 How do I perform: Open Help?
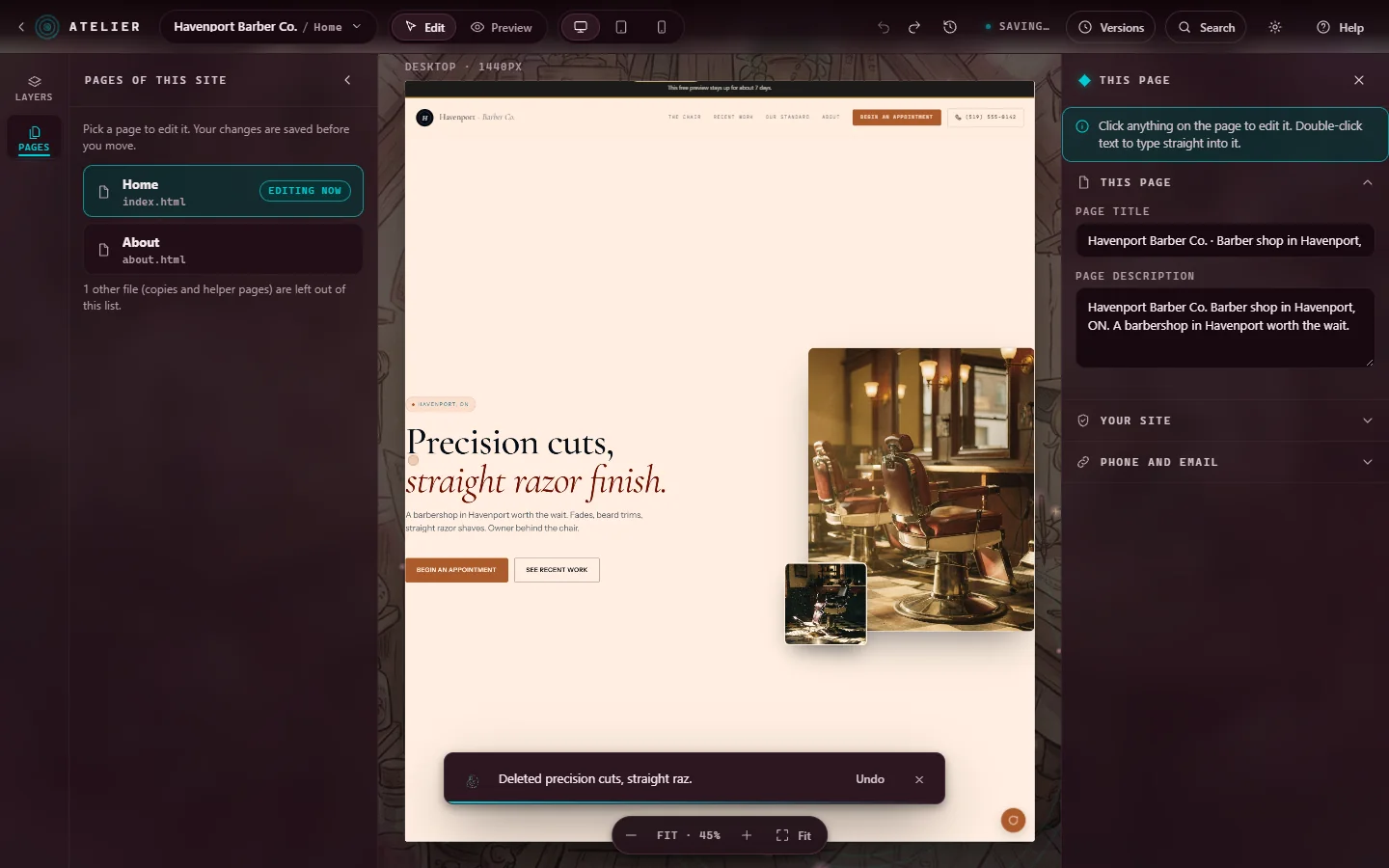point(1340,27)
